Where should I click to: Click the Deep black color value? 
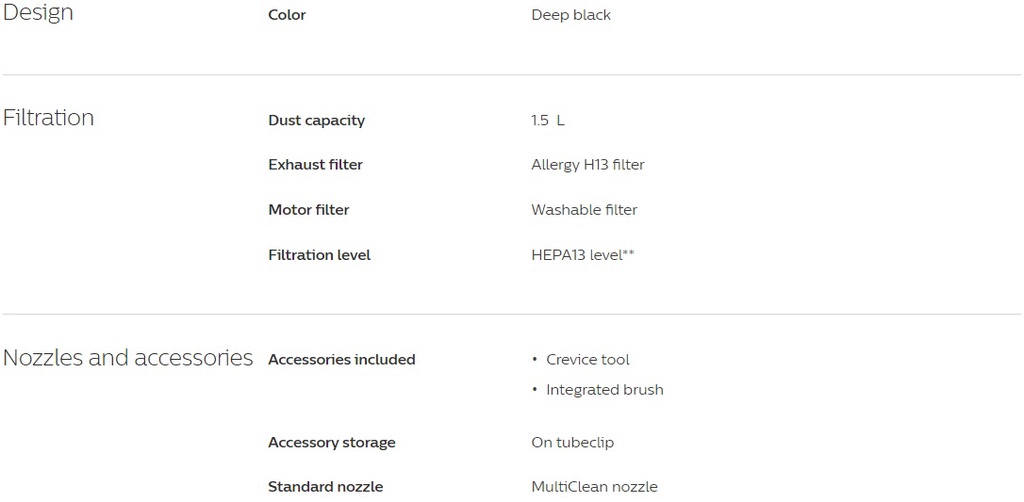pos(571,15)
